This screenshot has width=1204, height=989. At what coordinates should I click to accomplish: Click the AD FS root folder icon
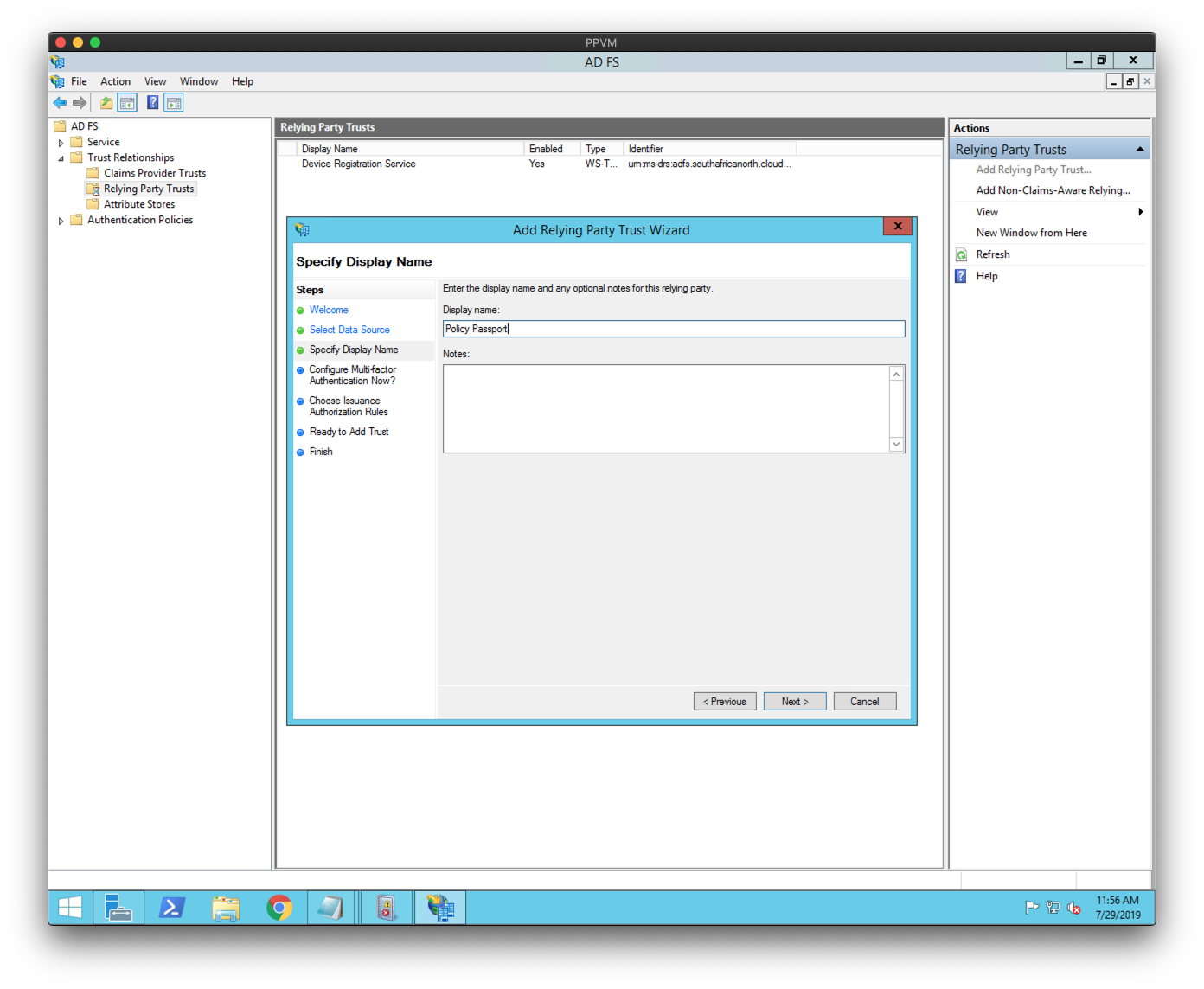60,126
